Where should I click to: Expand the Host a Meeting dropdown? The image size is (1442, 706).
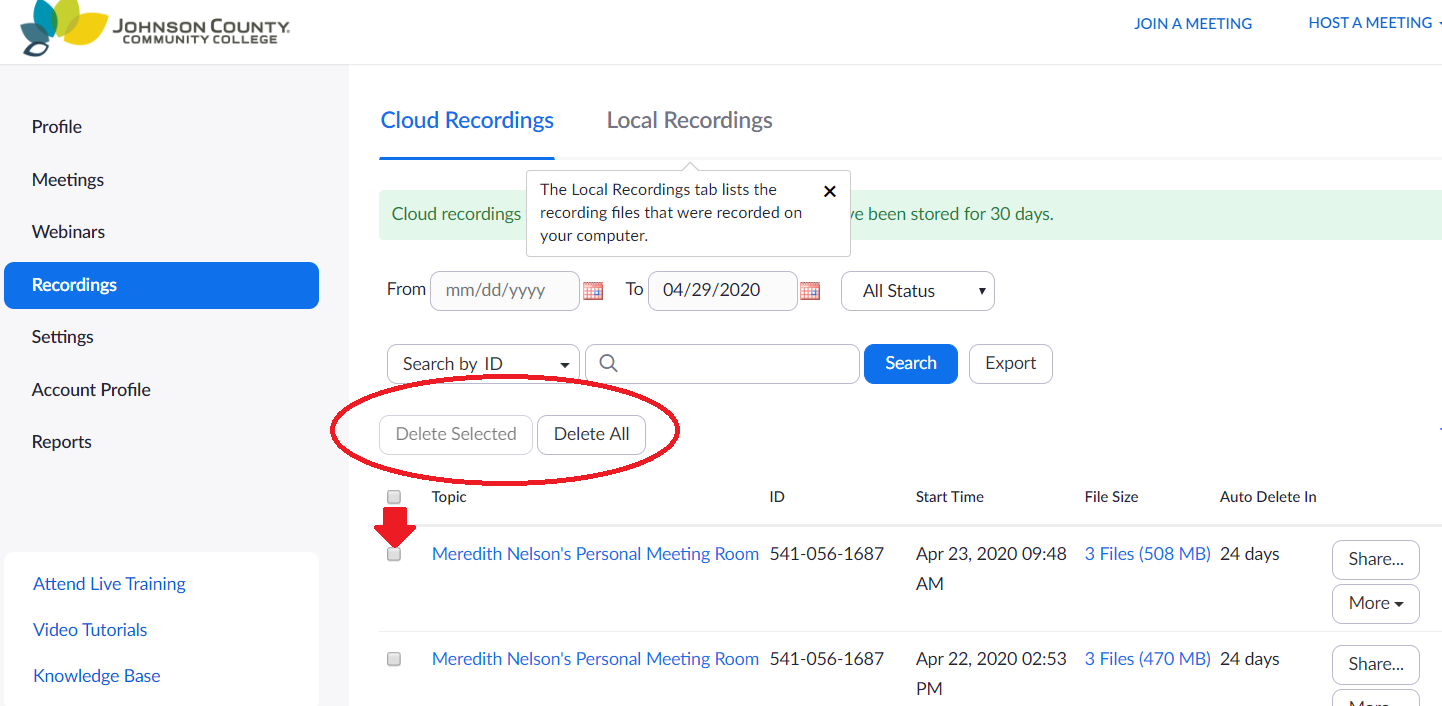[x=1371, y=22]
